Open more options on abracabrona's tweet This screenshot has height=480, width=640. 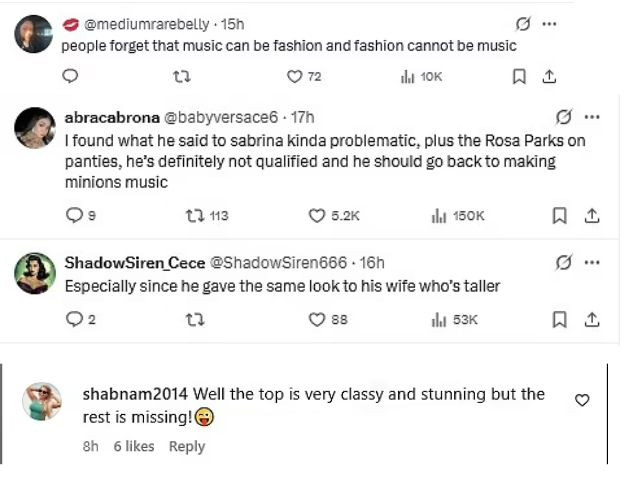pyautogui.click(x=591, y=116)
